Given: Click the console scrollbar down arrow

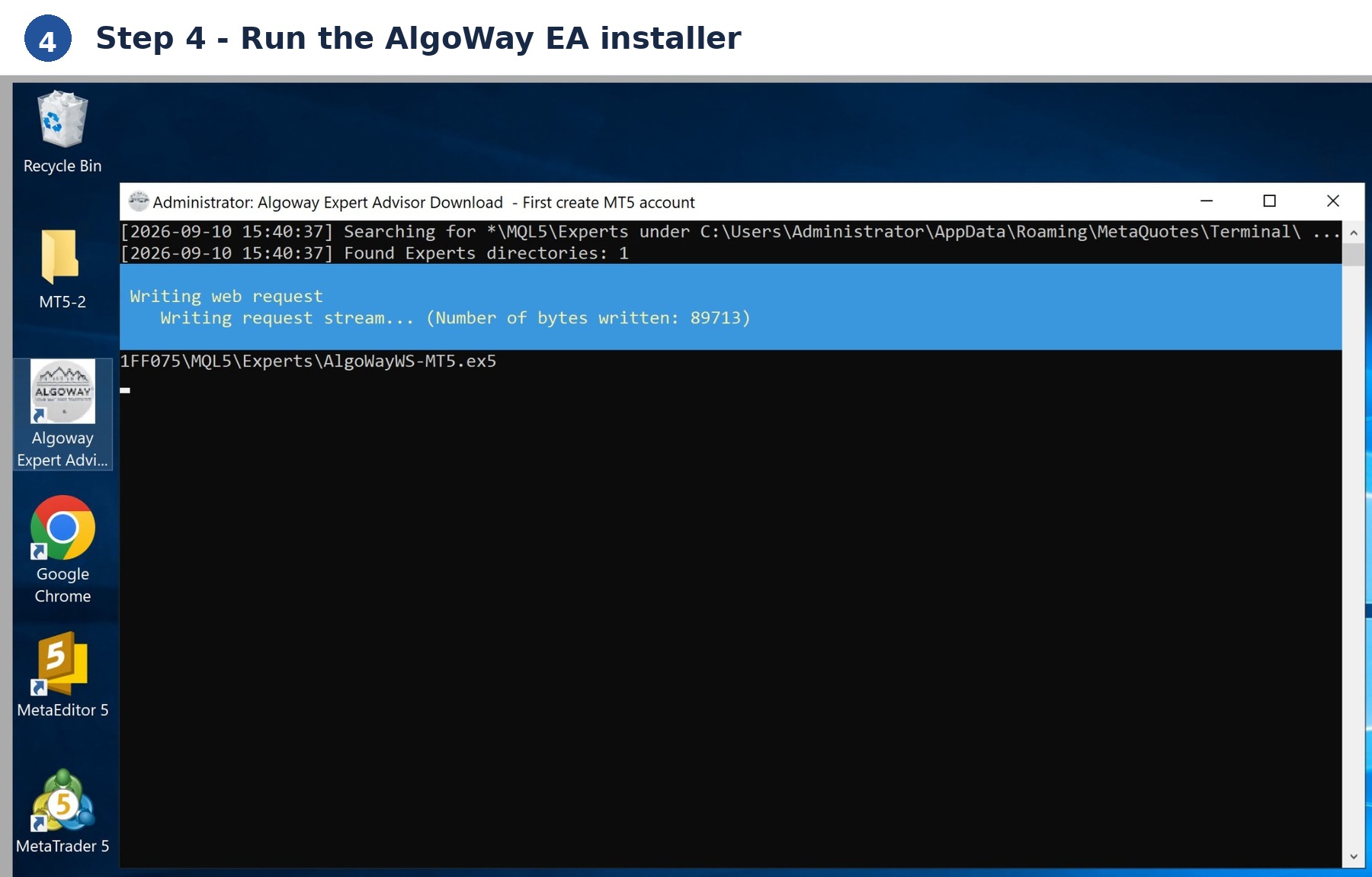Looking at the screenshot, I should (x=1353, y=856).
